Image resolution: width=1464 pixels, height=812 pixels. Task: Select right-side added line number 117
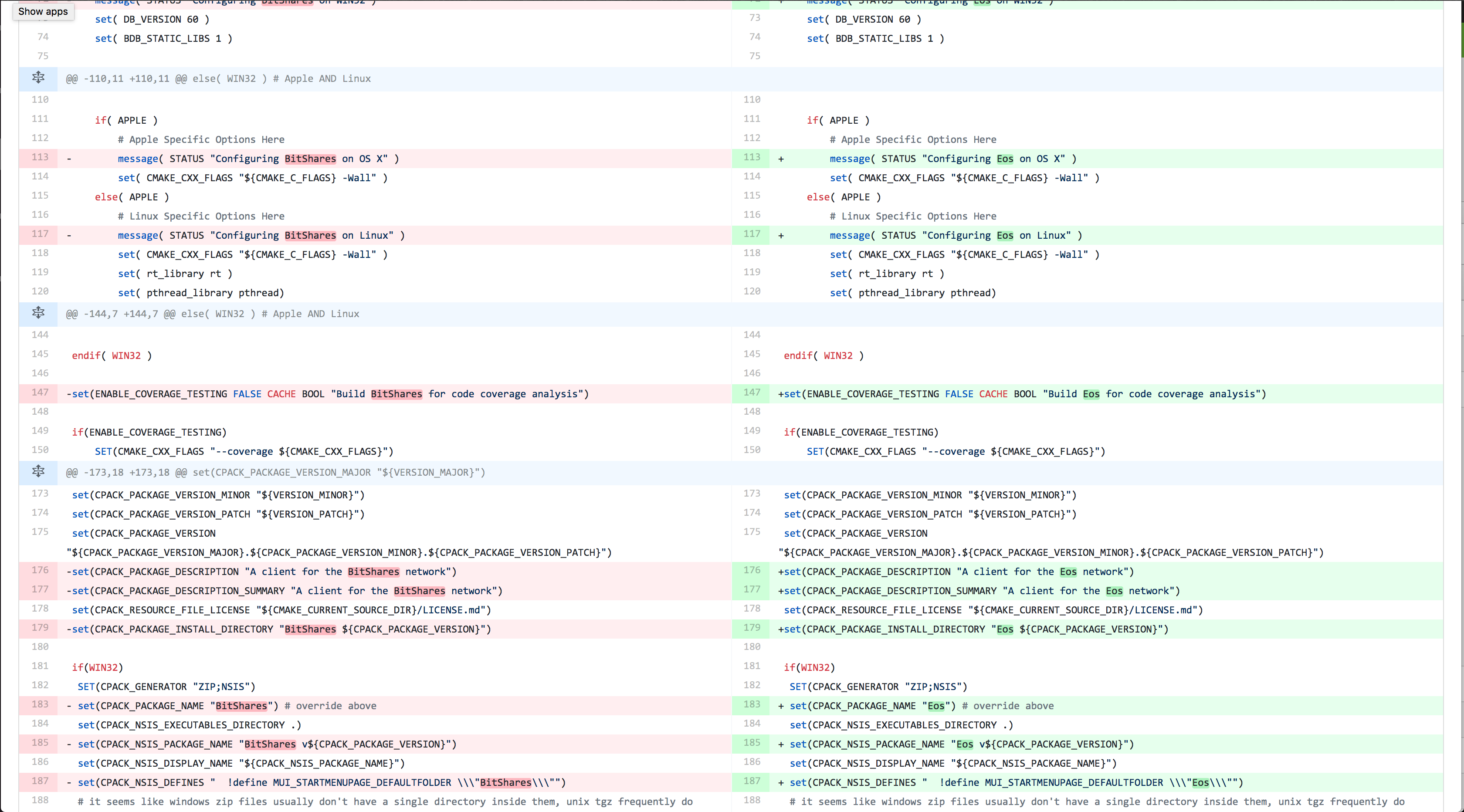click(x=751, y=234)
